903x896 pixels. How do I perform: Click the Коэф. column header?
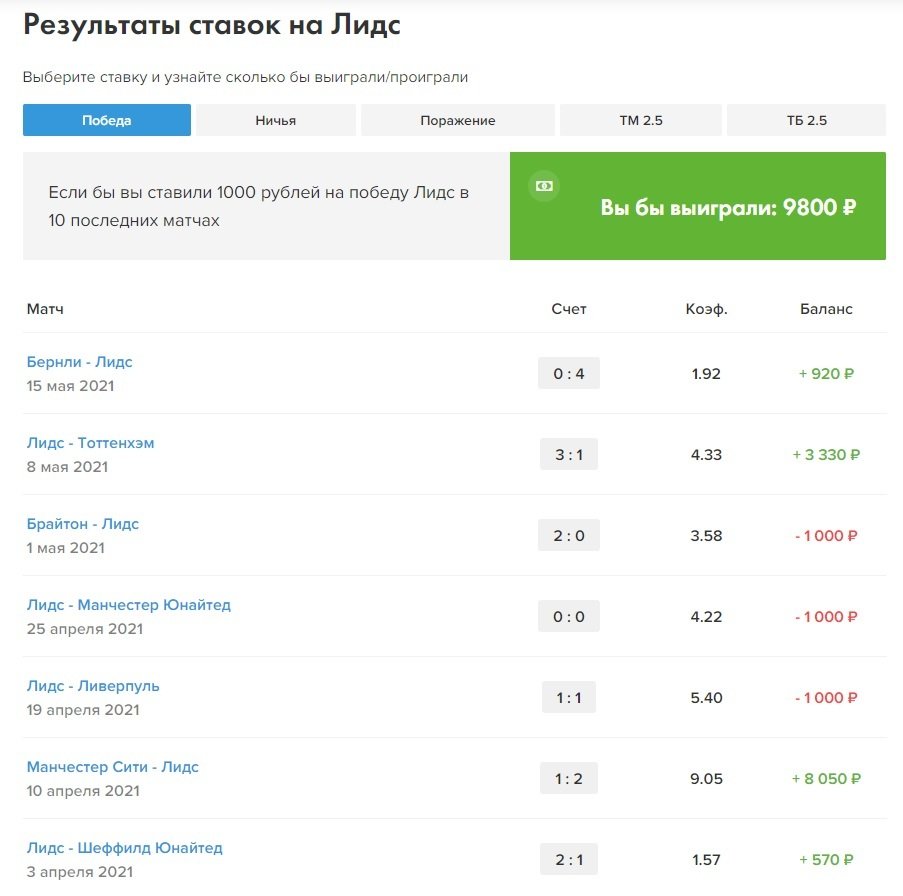pyautogui.click(x=706, y=309)
